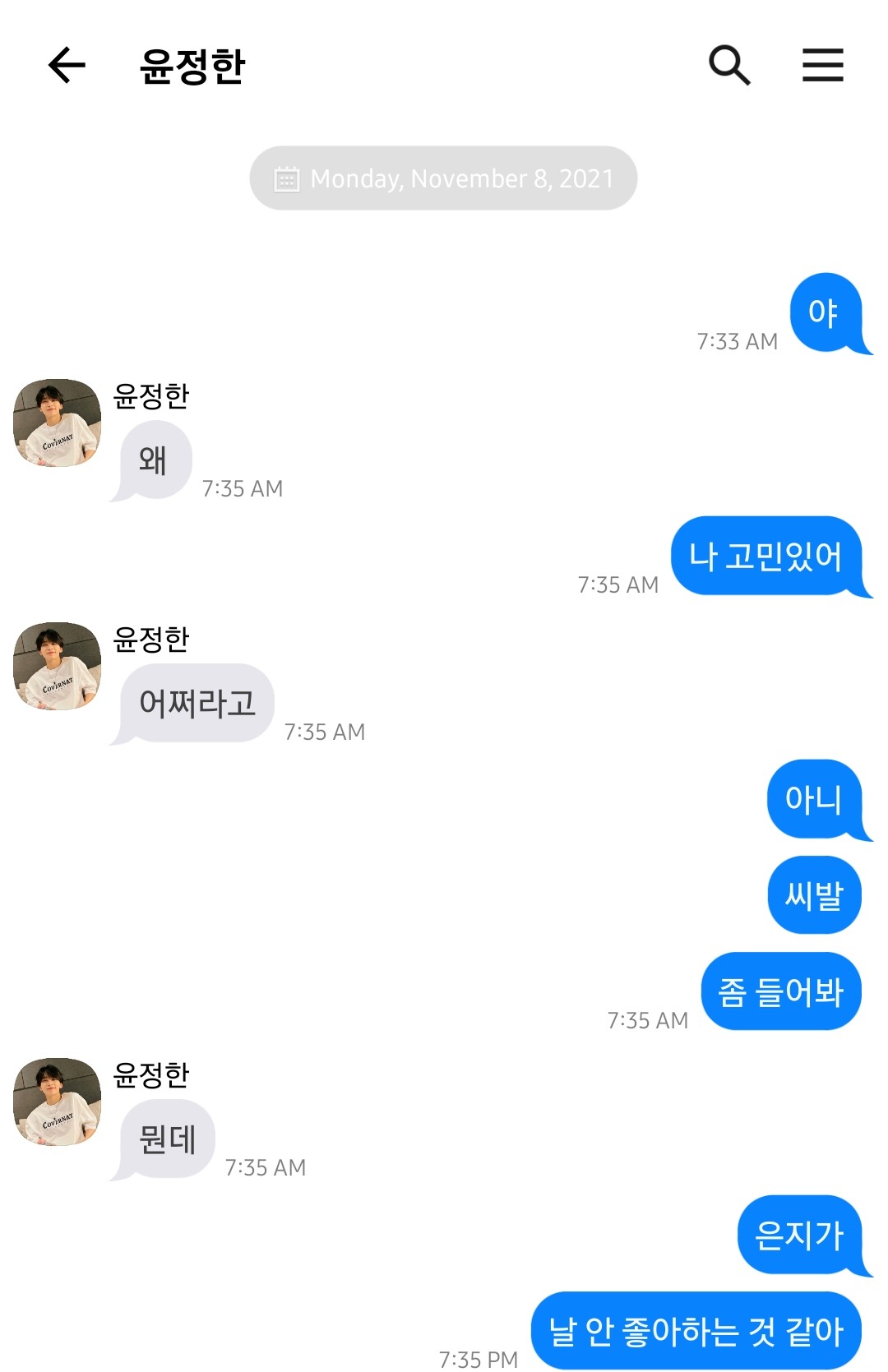Tap sender name above the 어쩌라고 bubble
The image size is (888, 1372).
coord(151,639)
